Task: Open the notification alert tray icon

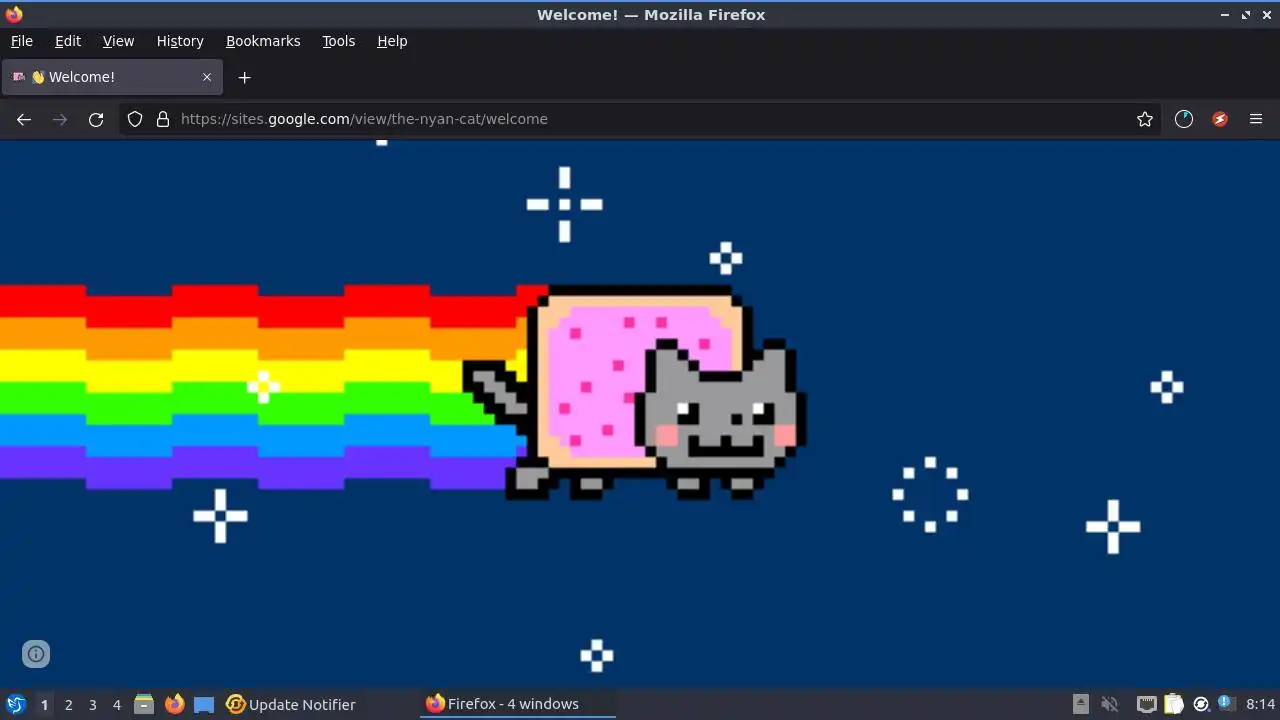Action: [x=1227, y=704]
